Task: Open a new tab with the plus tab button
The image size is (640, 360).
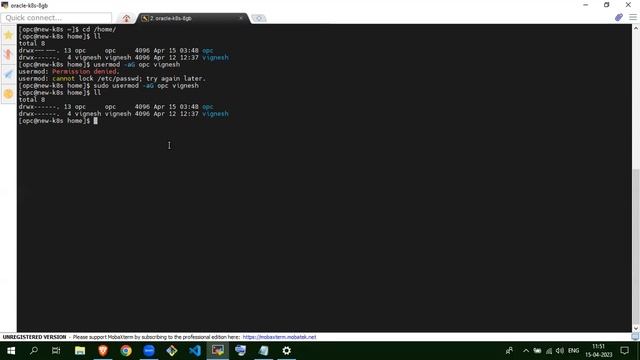Action: [259, 18]
